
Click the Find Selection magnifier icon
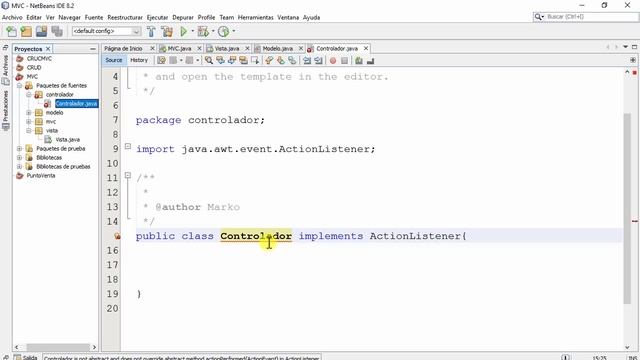pyautogui.click(x=209, y=60)
